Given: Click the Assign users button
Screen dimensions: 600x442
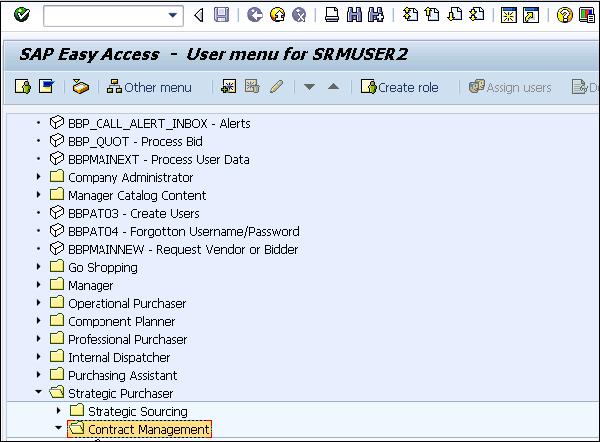Looking at the screenshot, I should (x=510, y=87).
